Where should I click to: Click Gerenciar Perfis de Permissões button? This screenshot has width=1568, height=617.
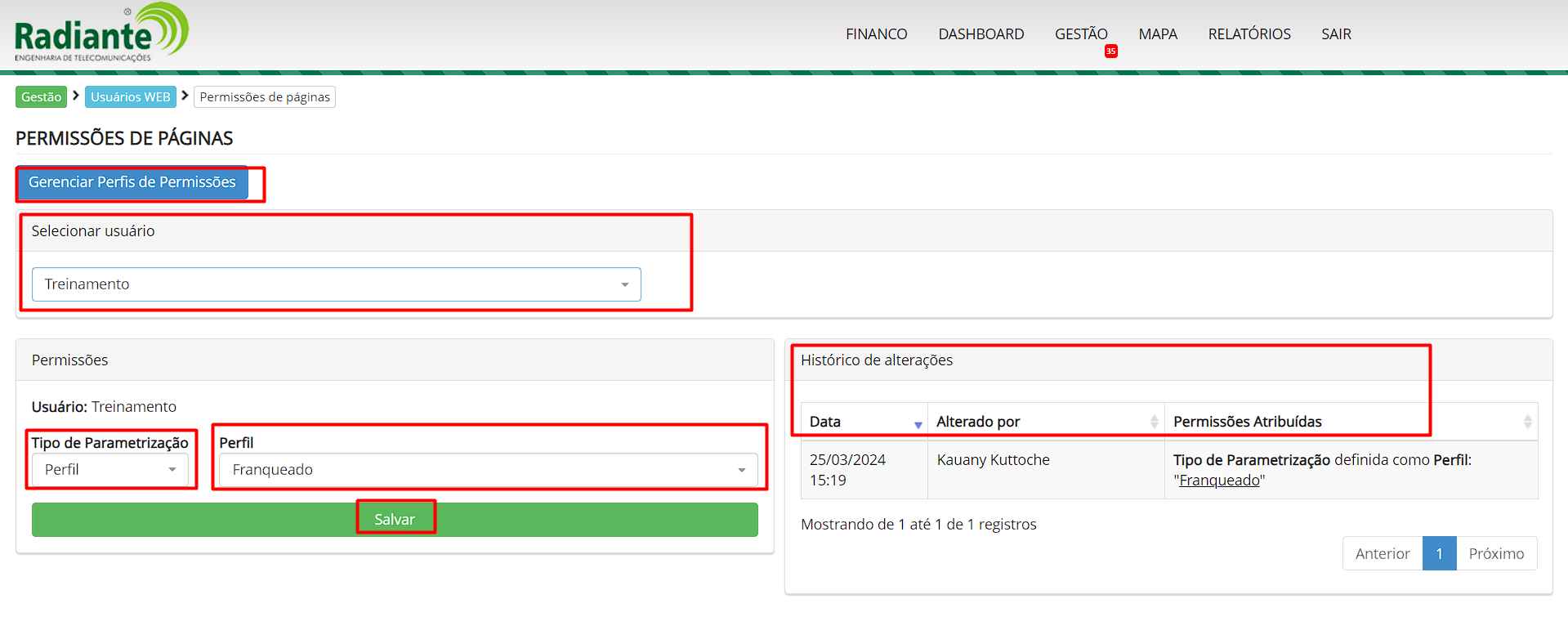[132, 182]
